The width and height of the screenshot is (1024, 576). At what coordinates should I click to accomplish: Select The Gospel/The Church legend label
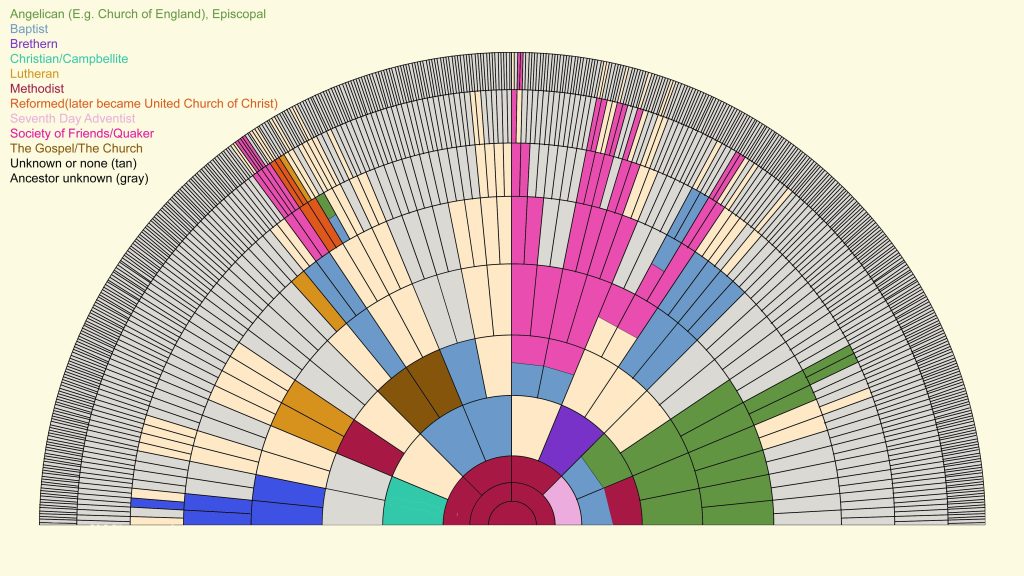click(x=76, y=149)
